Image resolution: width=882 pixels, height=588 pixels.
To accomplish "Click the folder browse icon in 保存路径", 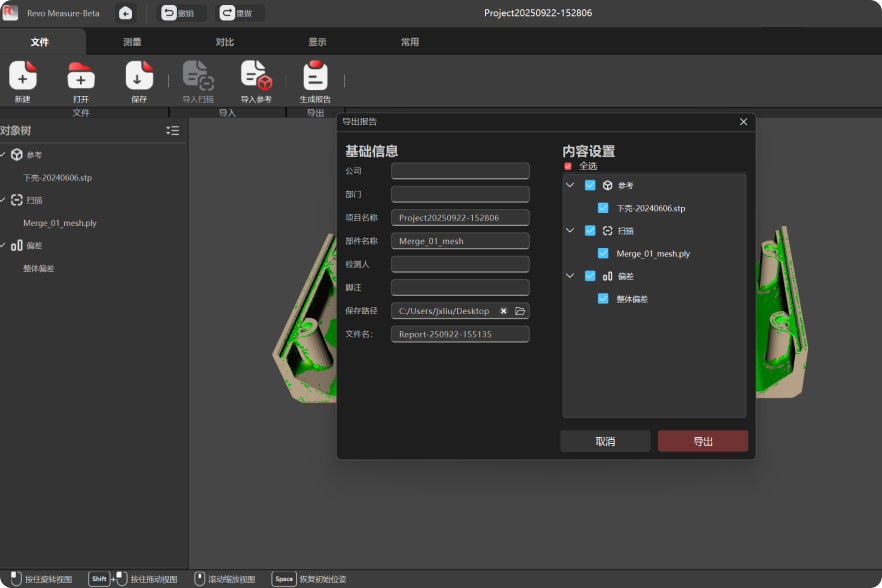I will [520, 311].
